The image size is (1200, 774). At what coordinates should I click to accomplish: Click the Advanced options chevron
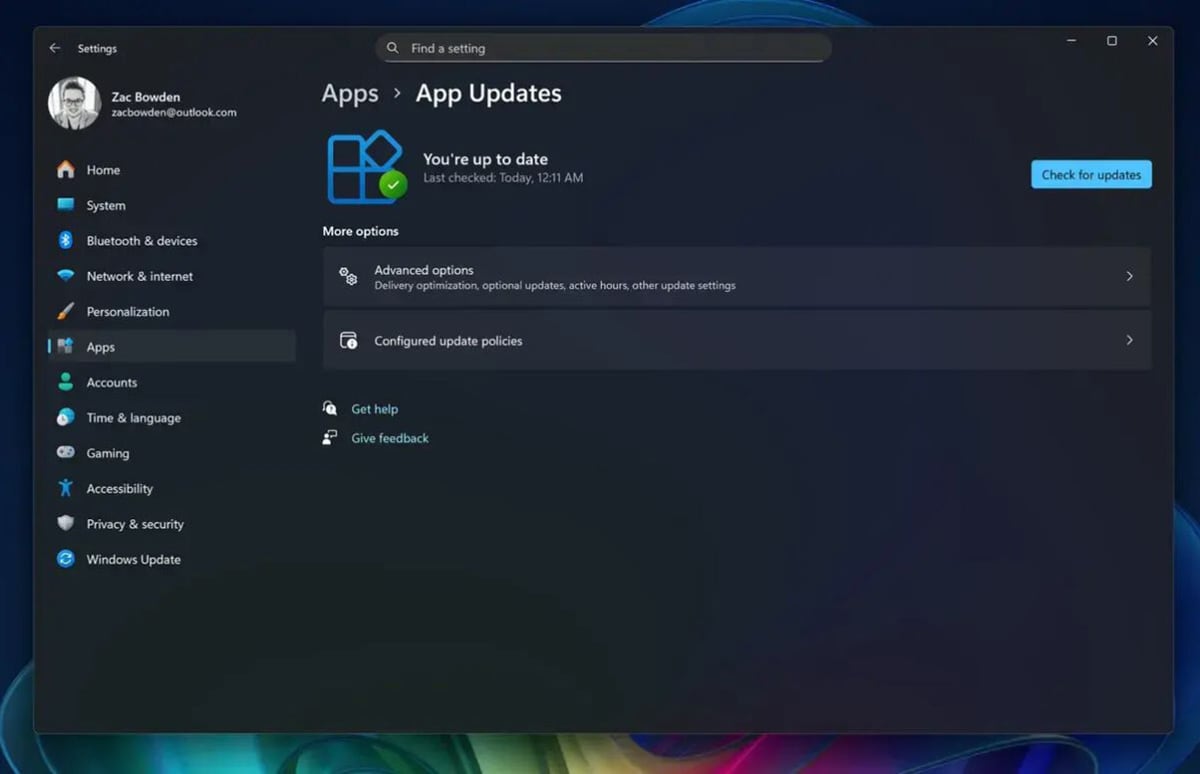(x=1129, y=276)
